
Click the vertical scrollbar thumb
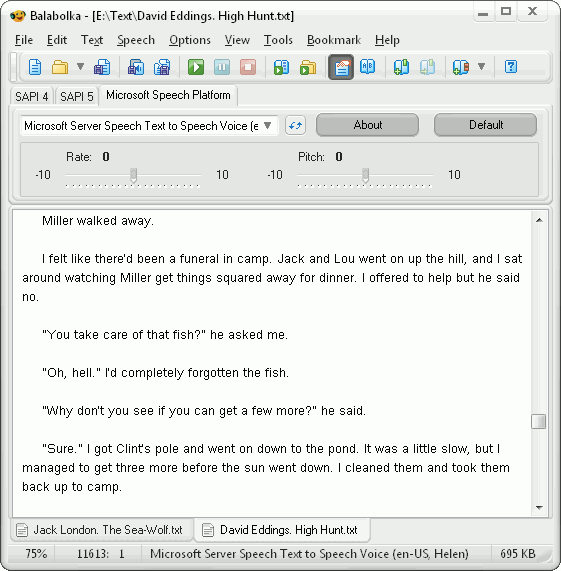tap(538, 422)
